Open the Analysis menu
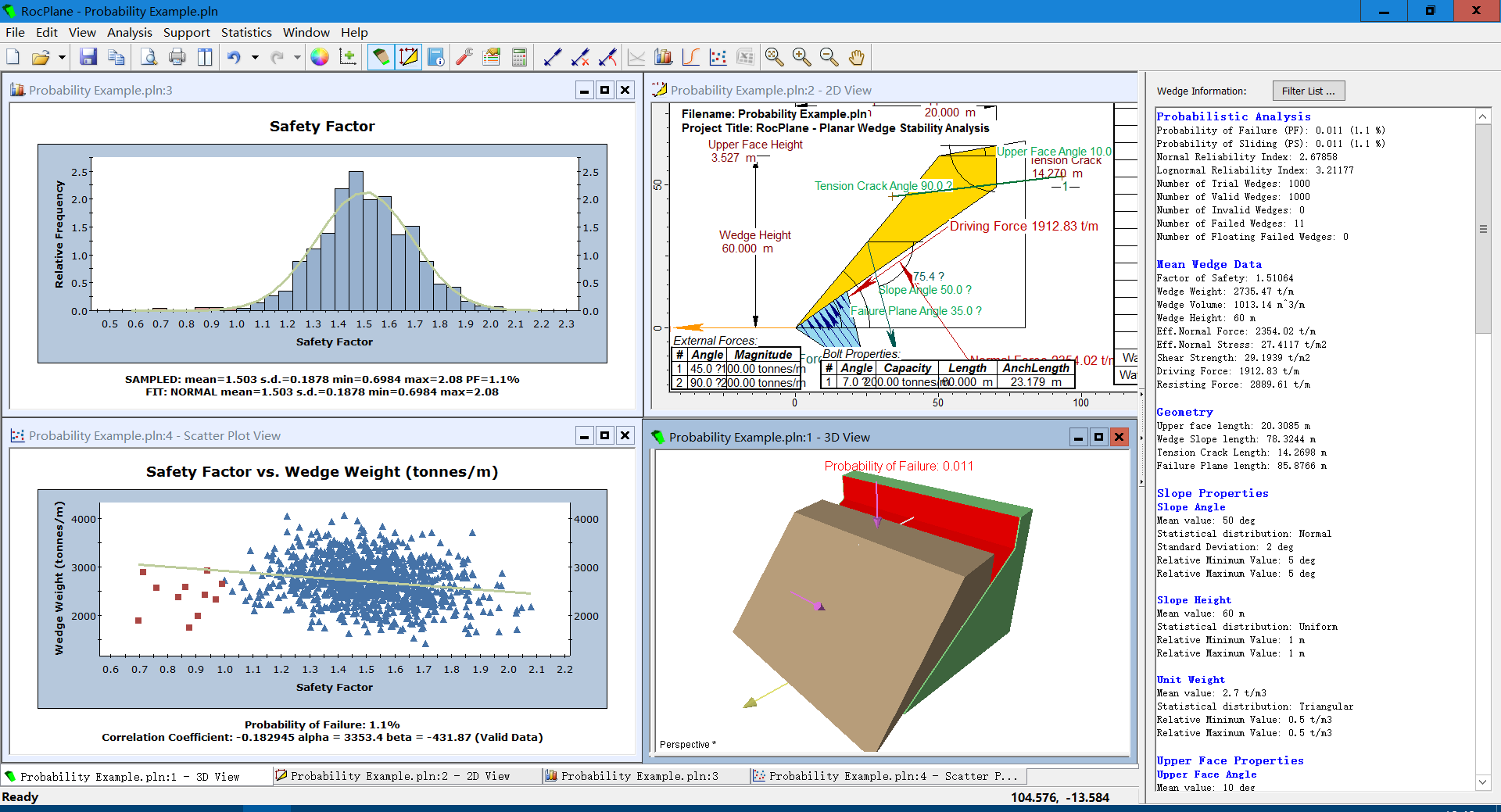Image resolution: width=1501 pixels, height=812 pixels. coord(129,32)
